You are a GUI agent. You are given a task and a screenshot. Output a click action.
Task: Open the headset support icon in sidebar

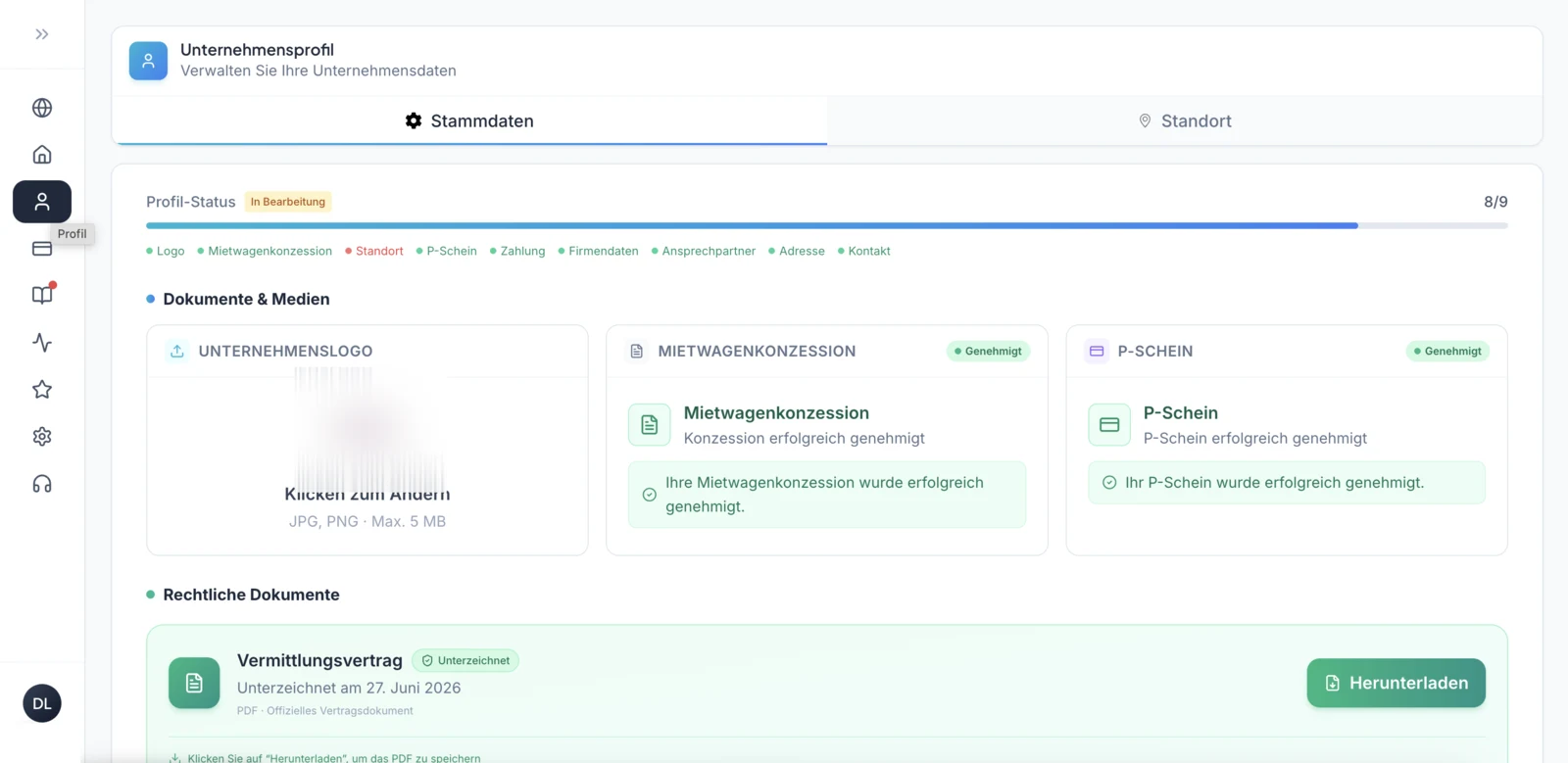pyautogui.click(x=42, y=484)
